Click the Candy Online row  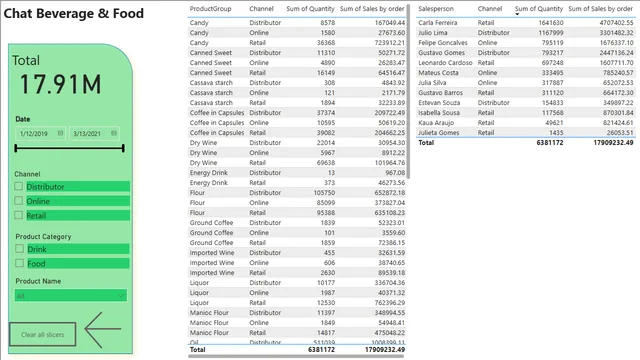tap(297, 33)
